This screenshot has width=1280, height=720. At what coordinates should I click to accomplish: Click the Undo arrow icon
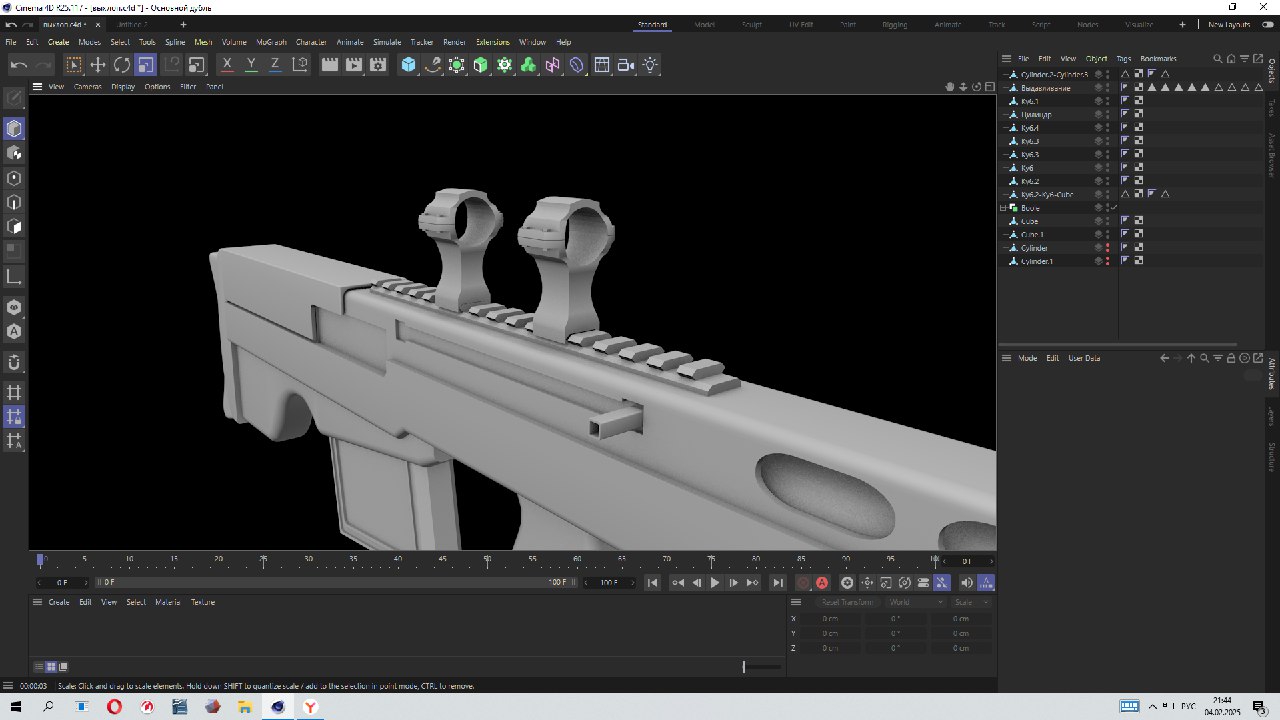[19, 65]
